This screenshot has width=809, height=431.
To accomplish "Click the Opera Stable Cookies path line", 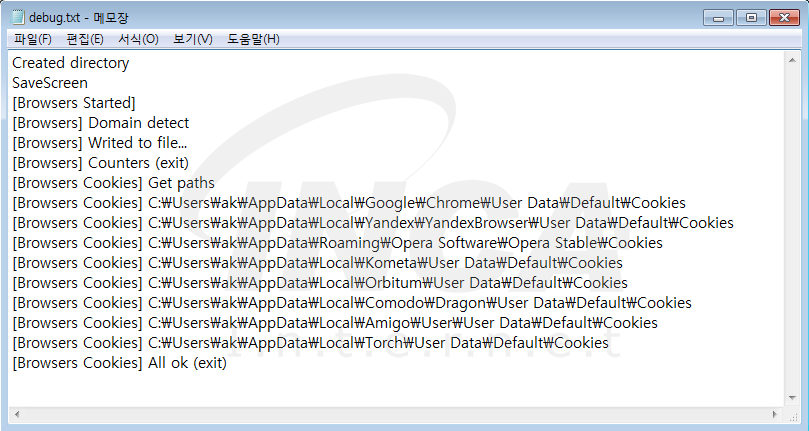I will coord(337,243).
